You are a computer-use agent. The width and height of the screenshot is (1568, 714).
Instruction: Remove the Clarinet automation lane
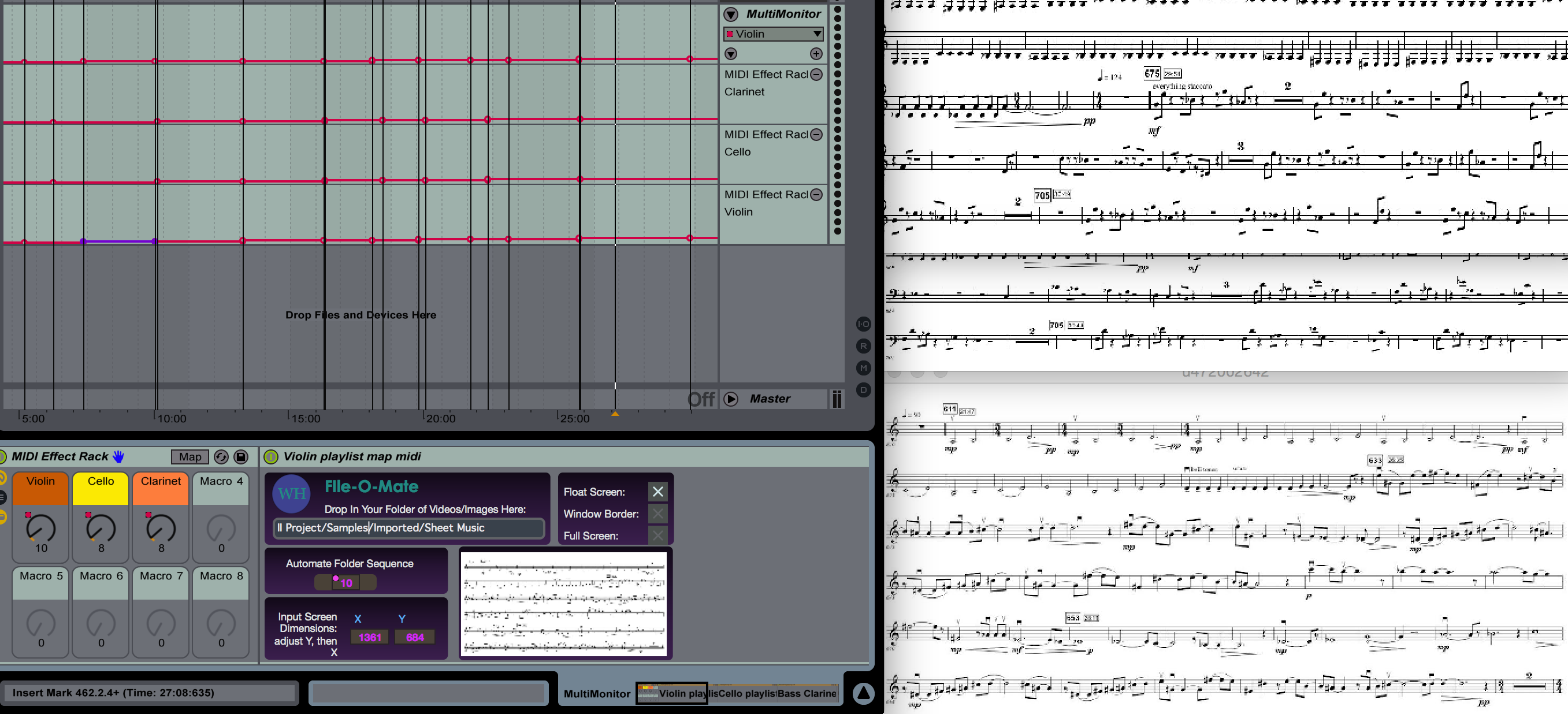click(816, 75)
